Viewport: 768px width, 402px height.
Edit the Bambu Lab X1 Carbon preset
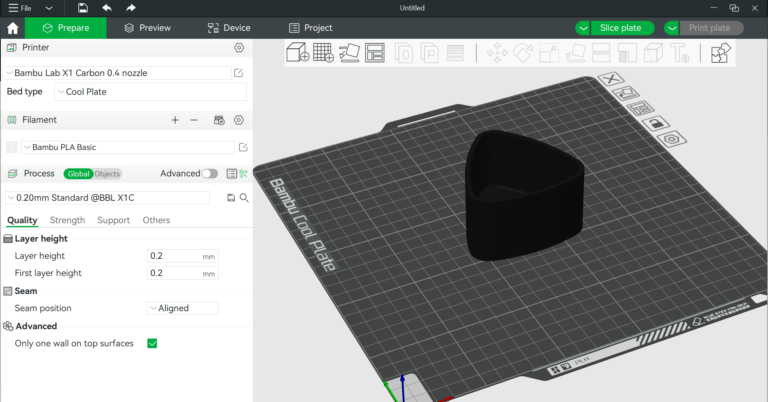tap(239, 73)
